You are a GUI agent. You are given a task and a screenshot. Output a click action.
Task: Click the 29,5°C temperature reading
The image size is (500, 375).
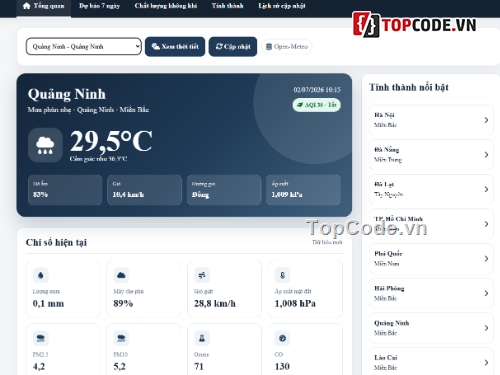tap(111, 141)
